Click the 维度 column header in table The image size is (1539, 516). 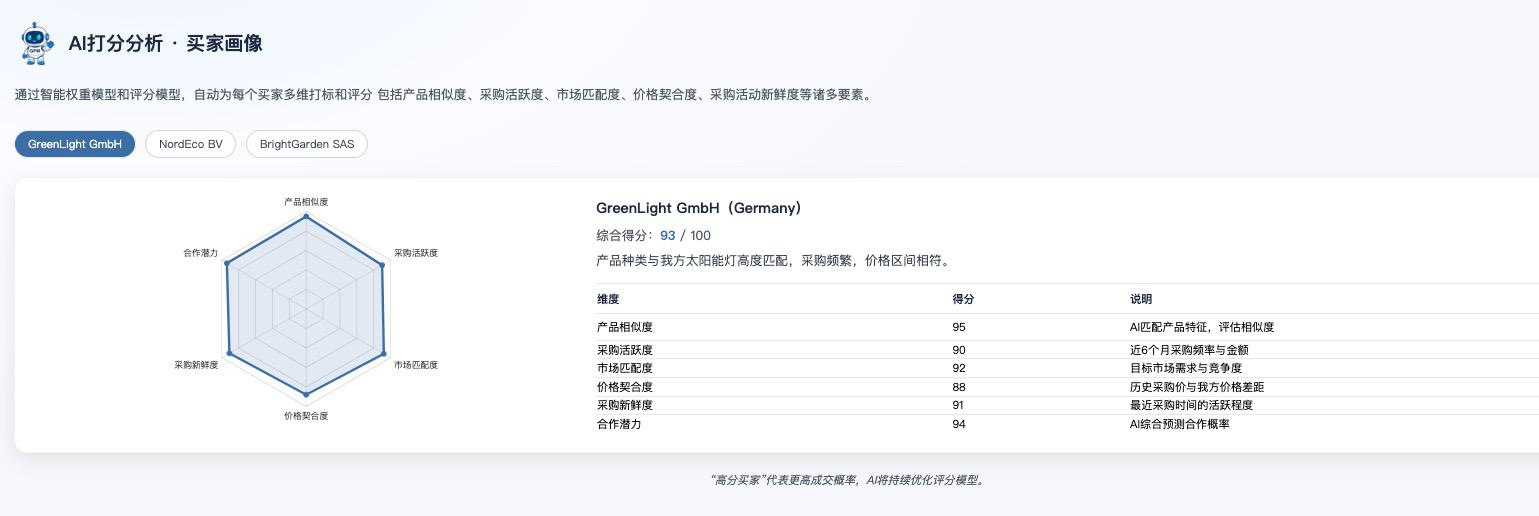pyautogui.click(x=608, y=299)
